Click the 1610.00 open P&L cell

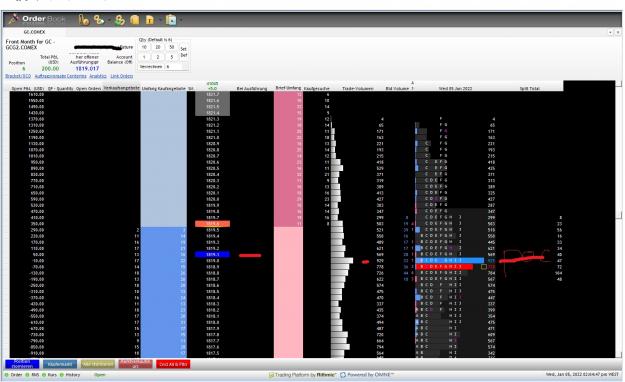click(36, 95)
